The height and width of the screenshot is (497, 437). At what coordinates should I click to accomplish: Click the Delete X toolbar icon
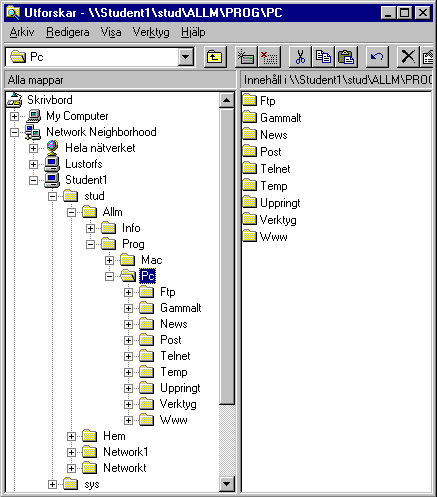(408, 57)
